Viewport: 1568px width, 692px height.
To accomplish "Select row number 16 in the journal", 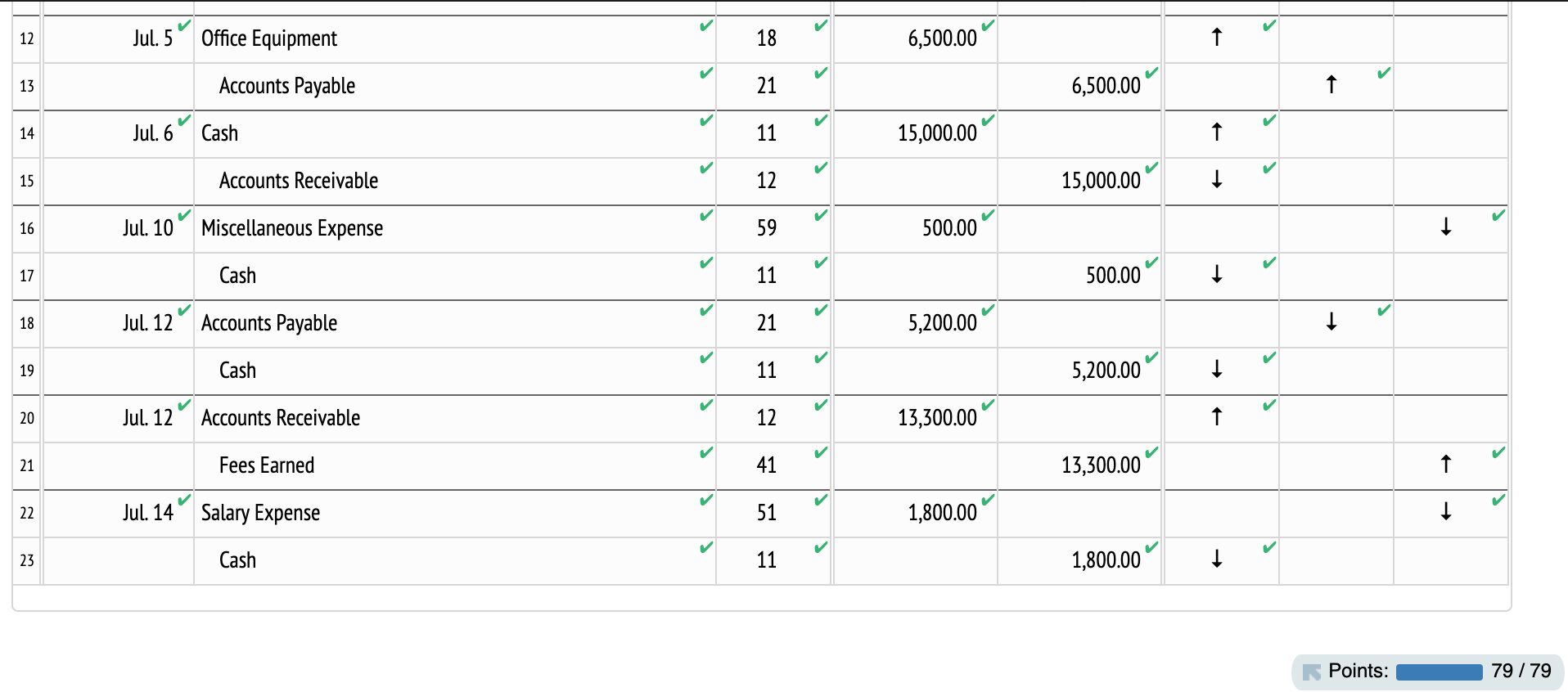I will pos(25,229).
